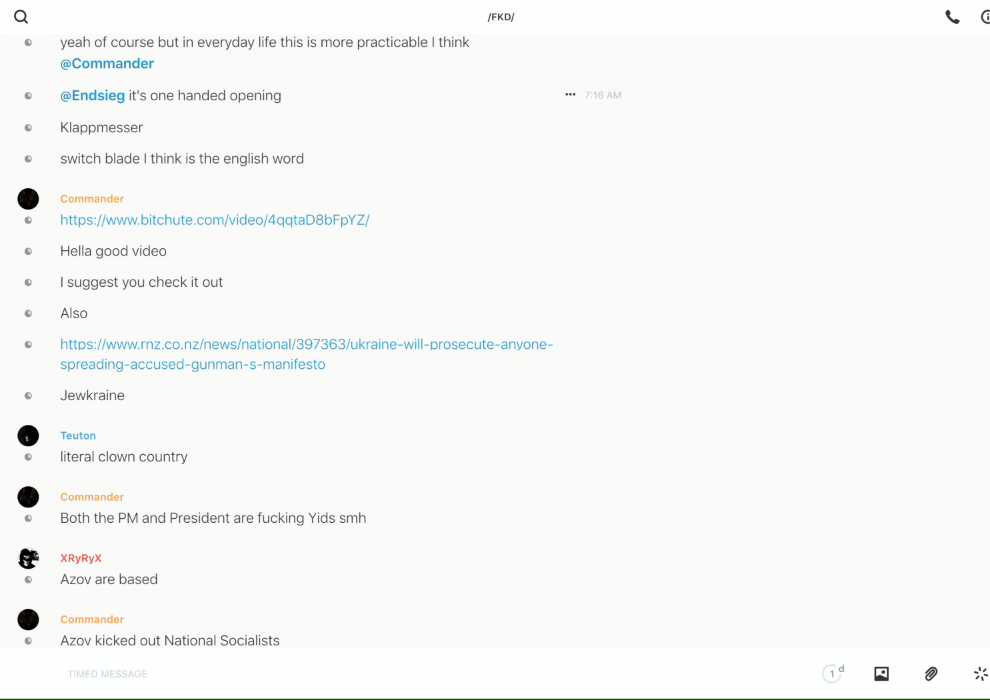
Task: Open search in the conversation
Action: pyautogui.click(x=21, y=17)
